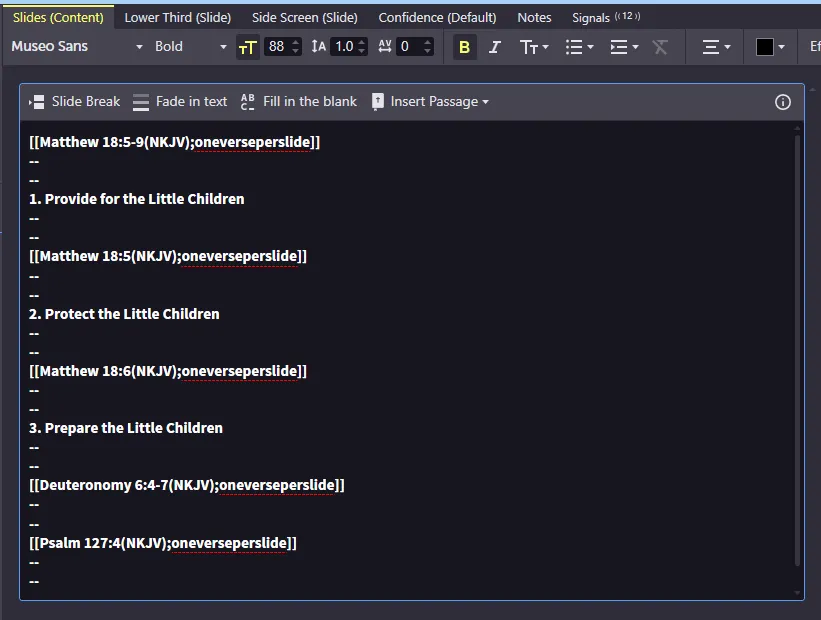Open the text alignment options

tap(716, 47)
